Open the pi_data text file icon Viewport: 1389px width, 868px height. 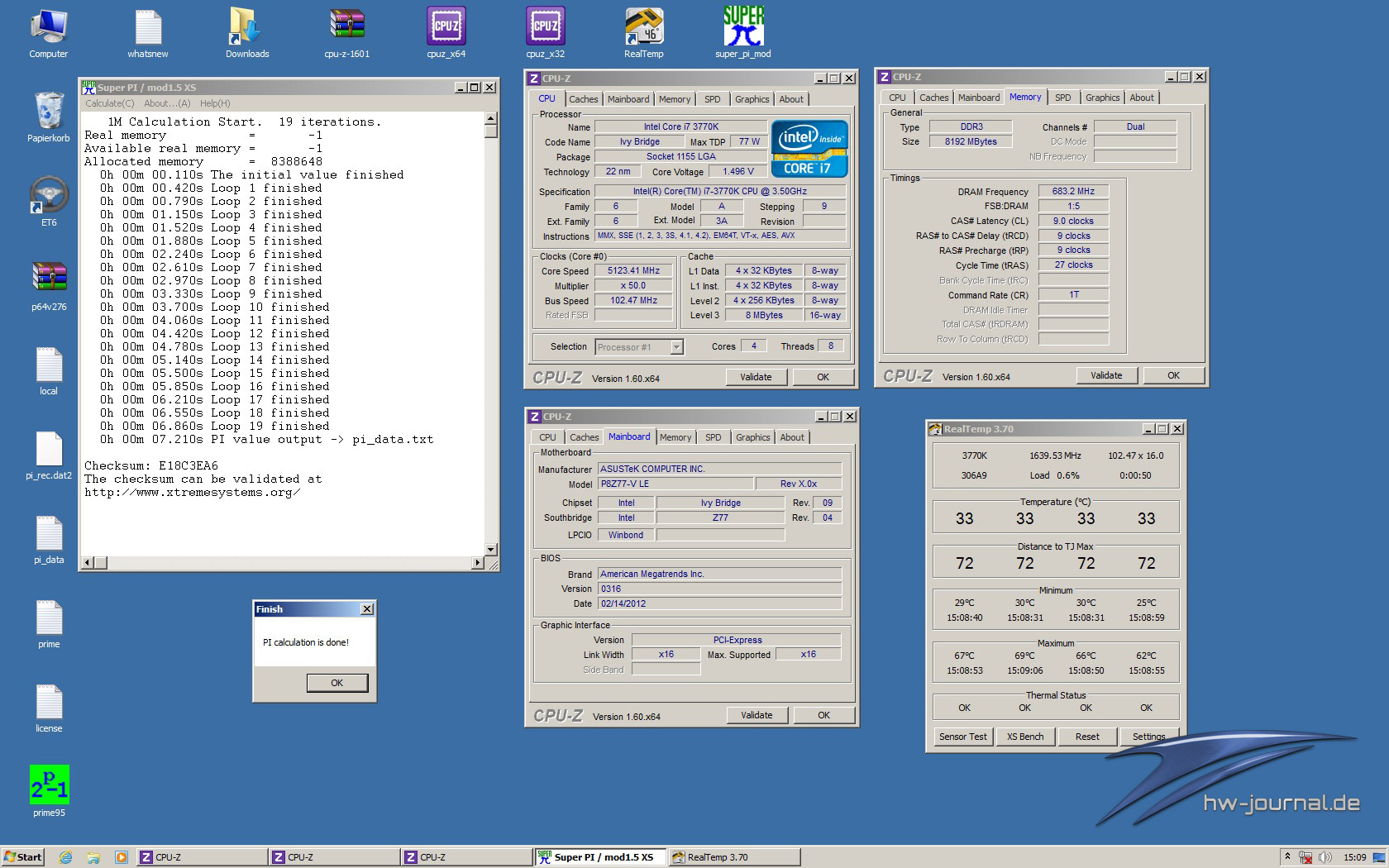pyautogui.click(x=49, y=533)
